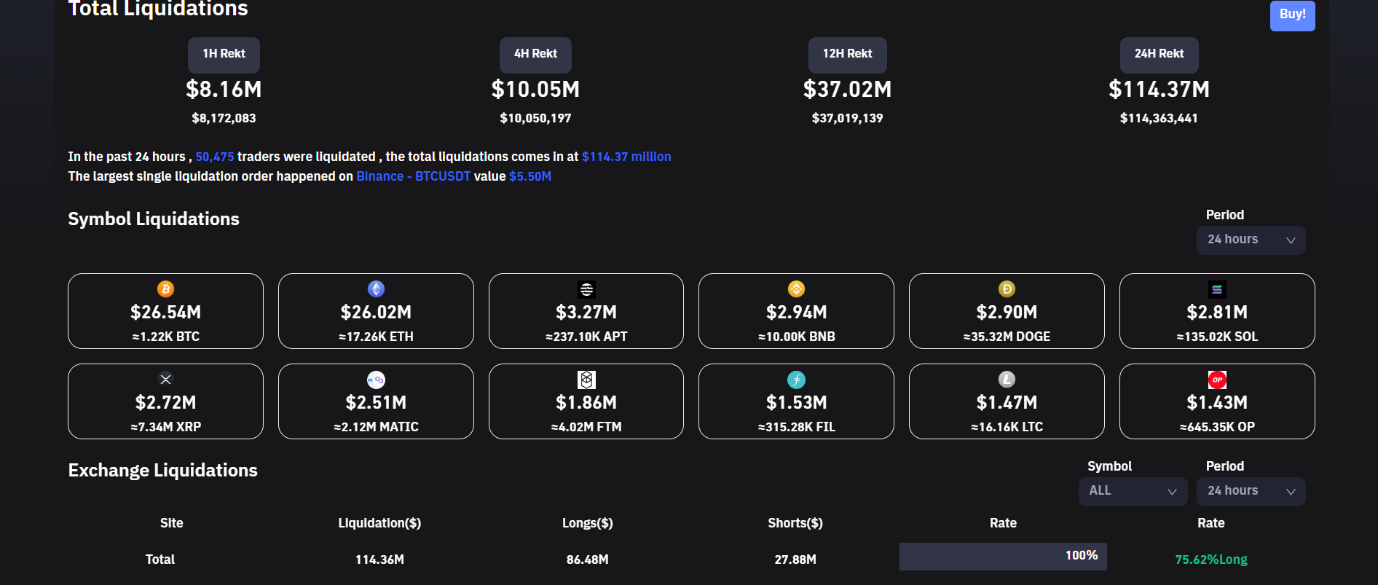The image size is (1378, 585).
Task: Click the $2.81M SOL value
Action: (x=1217, y=313)
